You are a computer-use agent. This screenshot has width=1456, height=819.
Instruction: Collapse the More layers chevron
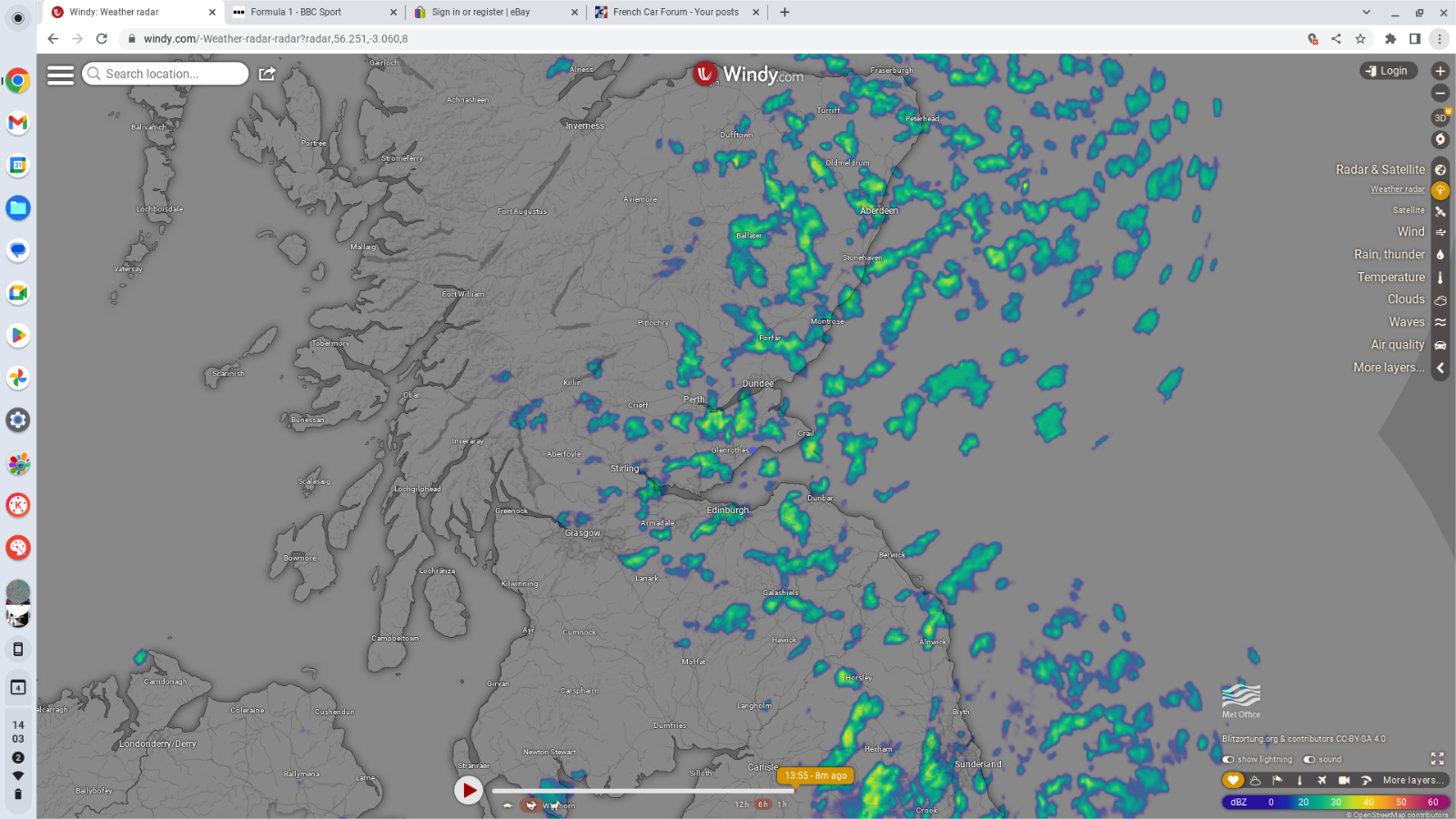(1440, 368)
